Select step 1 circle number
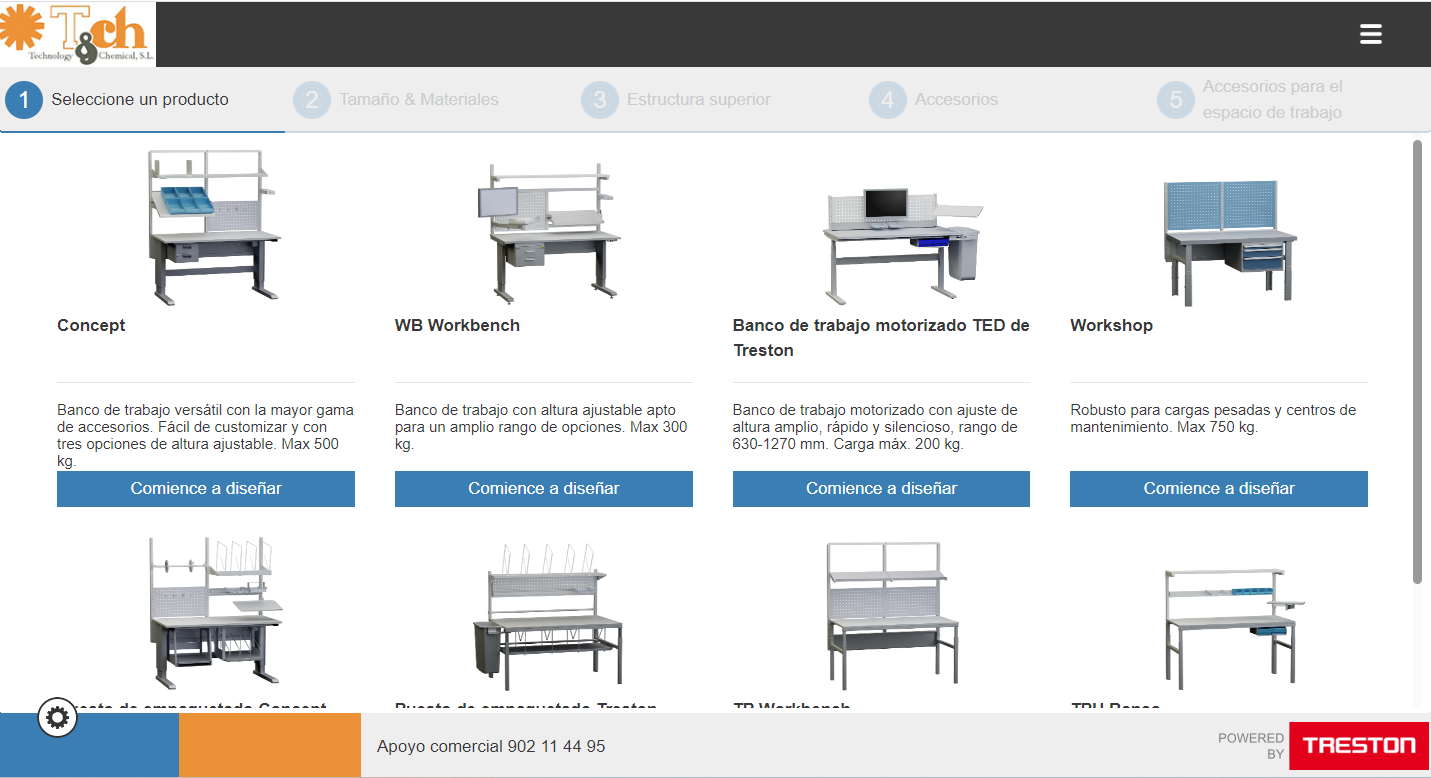The image size is (1431, 778). [24, 100]
